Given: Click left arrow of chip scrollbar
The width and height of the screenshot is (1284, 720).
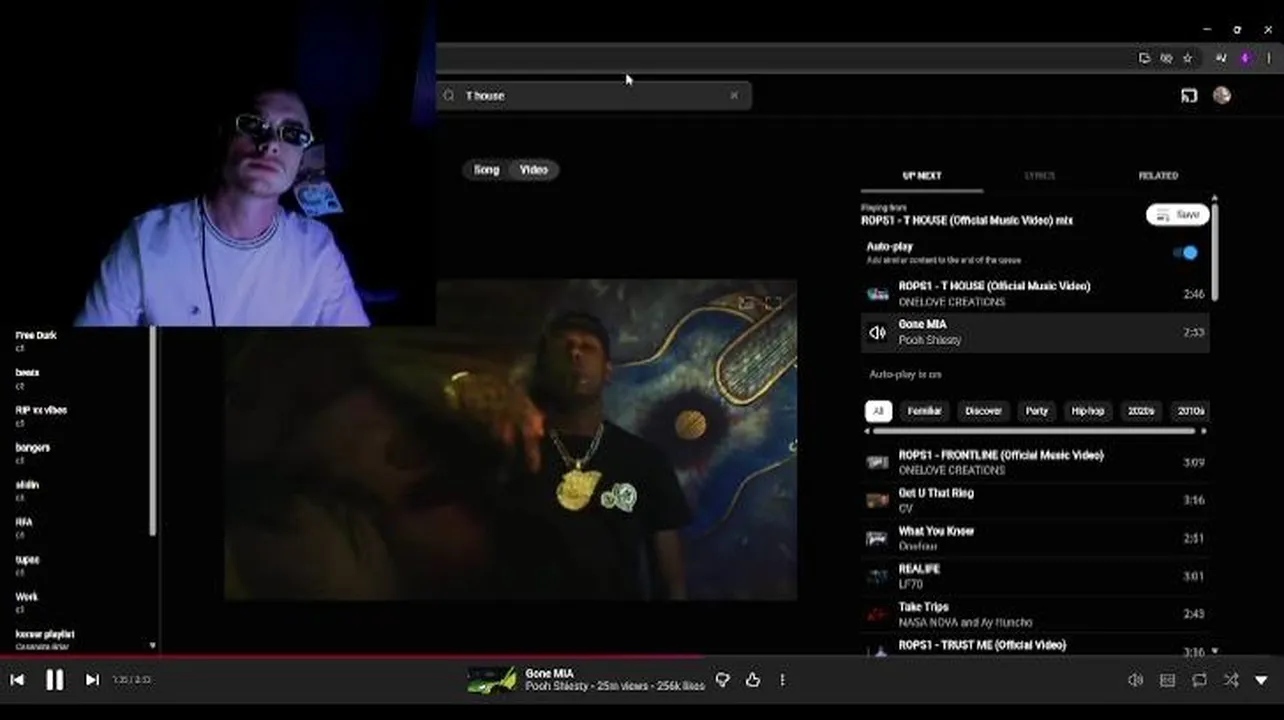Looking at the screenshot, I should point(867,431).
